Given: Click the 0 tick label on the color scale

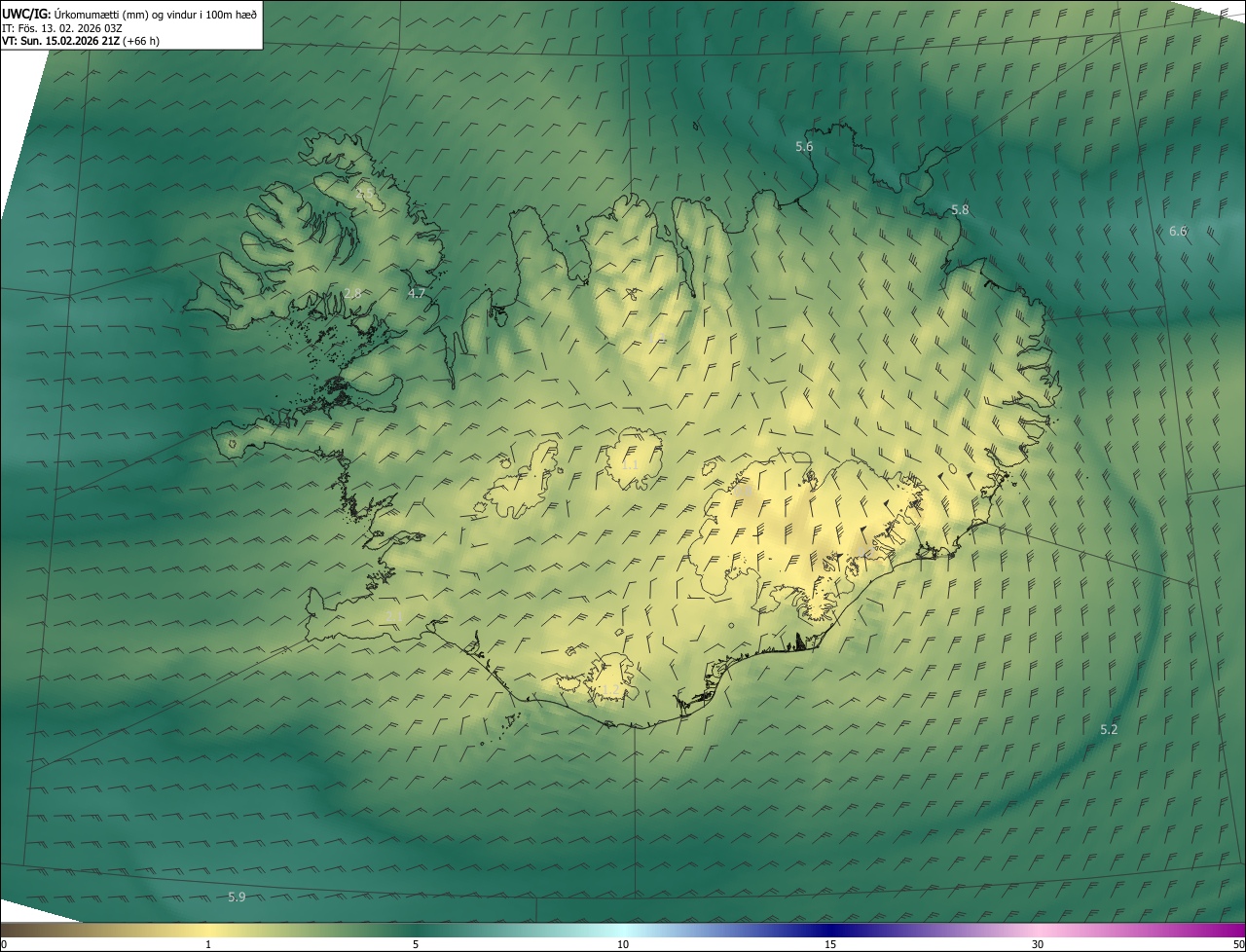Looking at the screenshot, I should (x=4, y=945).
